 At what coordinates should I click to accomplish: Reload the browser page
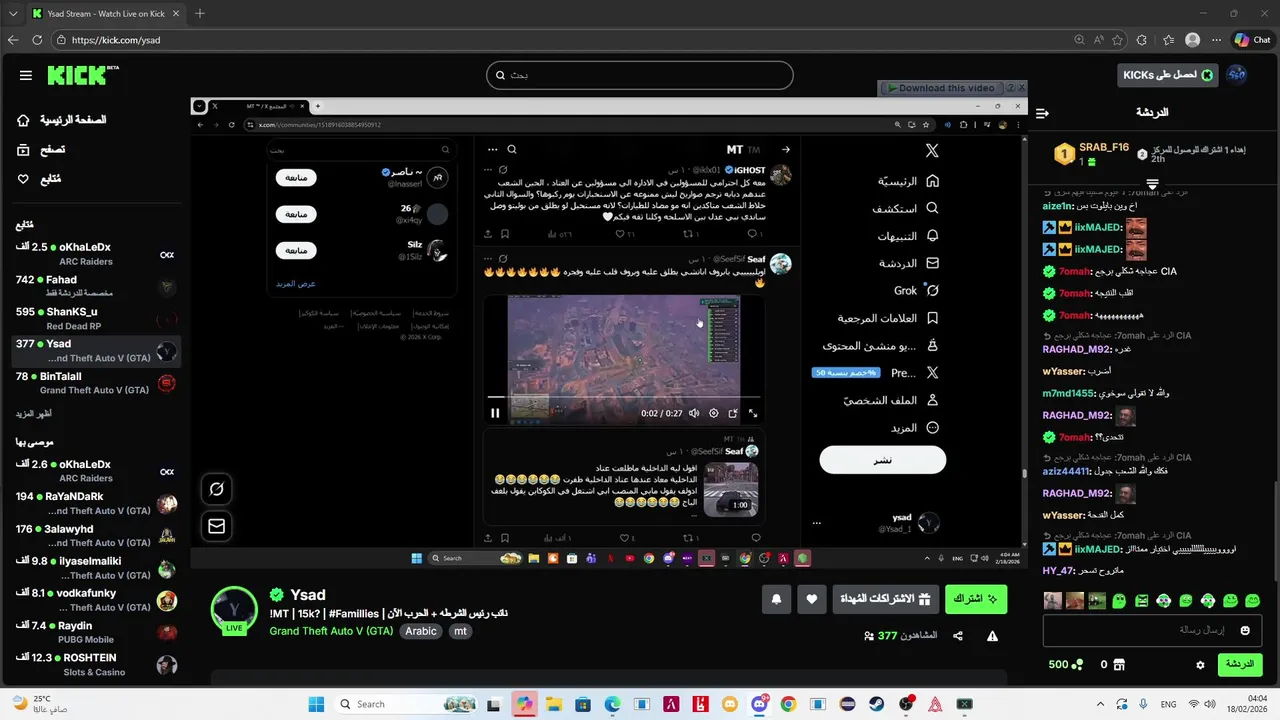(37, 40)
